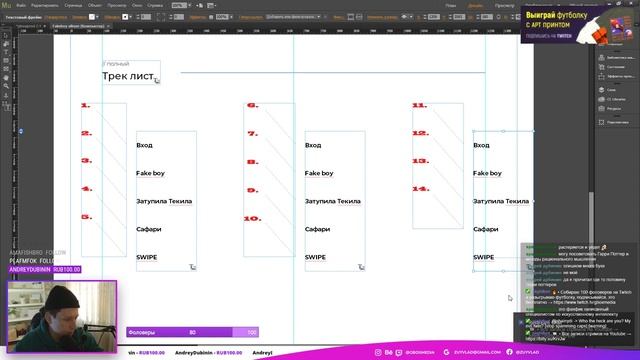
Task: Click the Twitch icon in bottom bar
Action: pyautogui.click(x=399, y=352)
